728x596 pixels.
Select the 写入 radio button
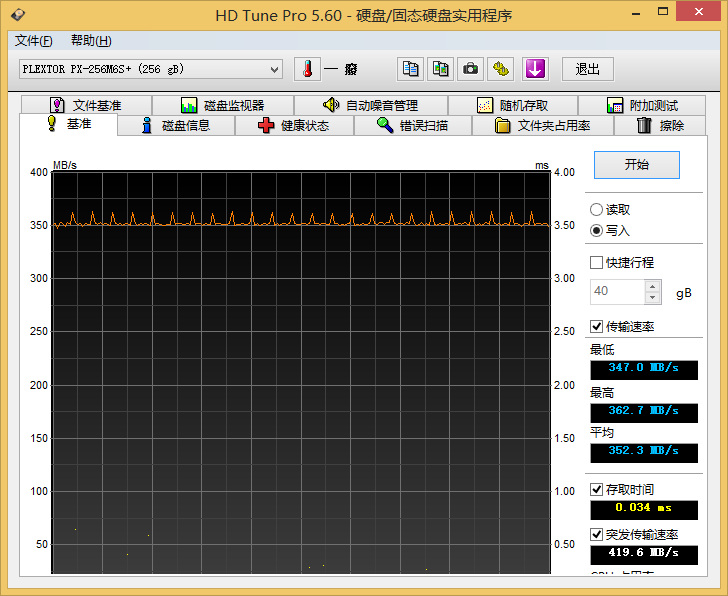pyautogui.click(x=597, y=230)
